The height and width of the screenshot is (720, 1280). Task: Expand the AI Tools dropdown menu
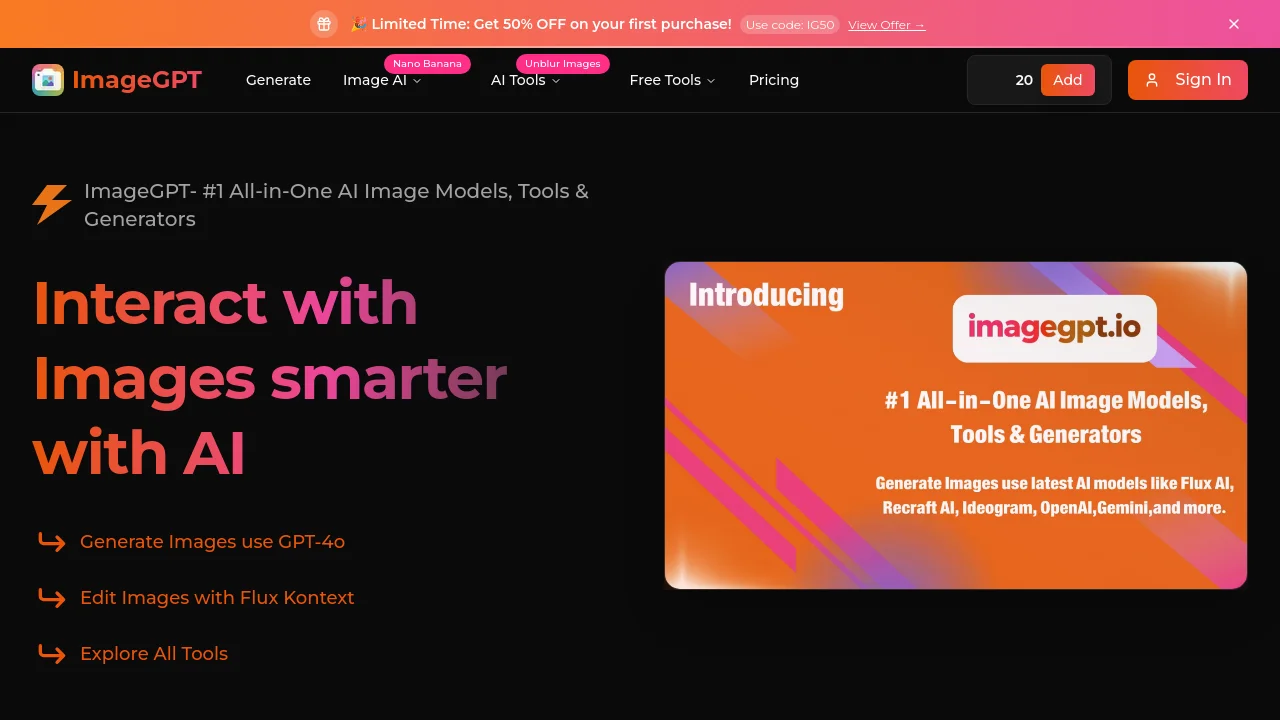point(525,80)
